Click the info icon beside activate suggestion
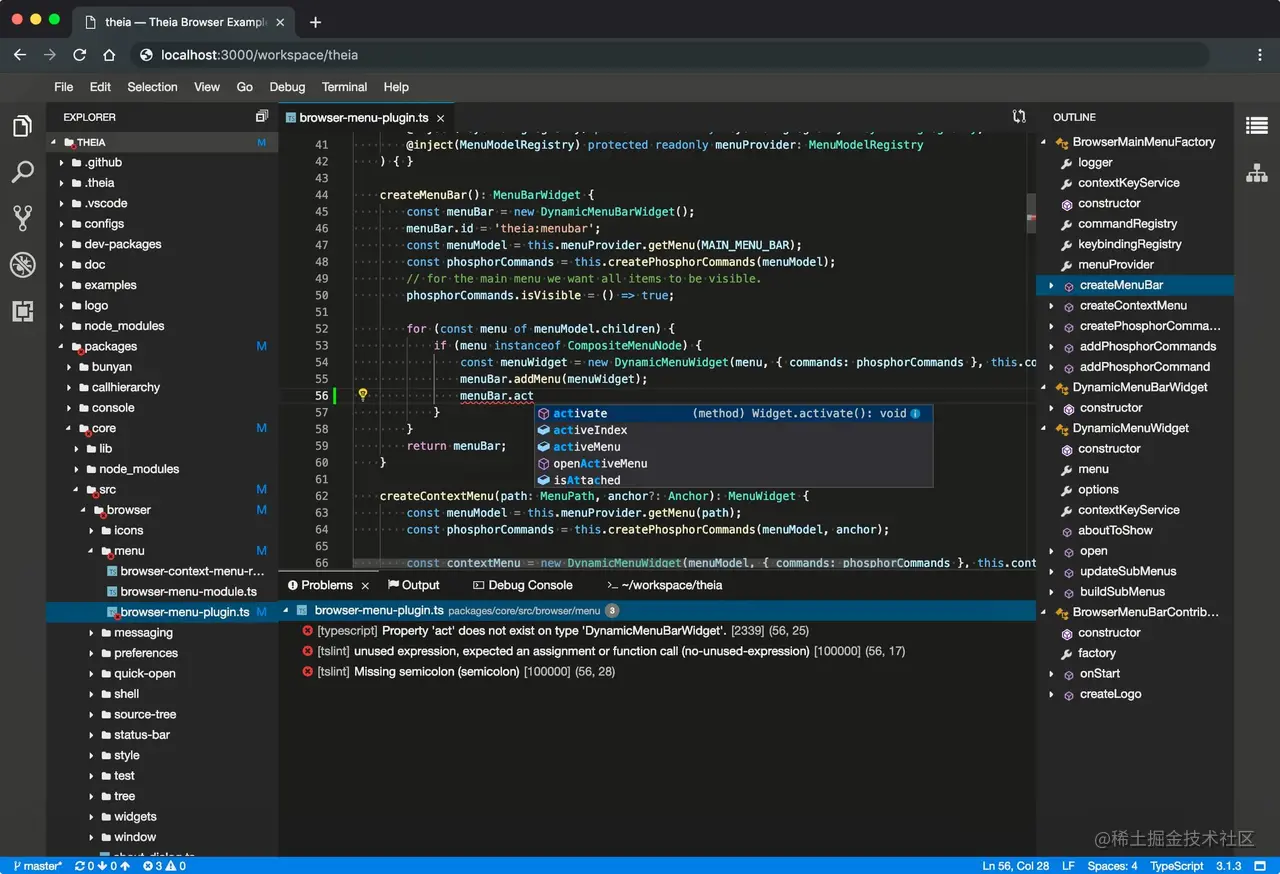Viewport: 1280px width, 874px height. 915,413
